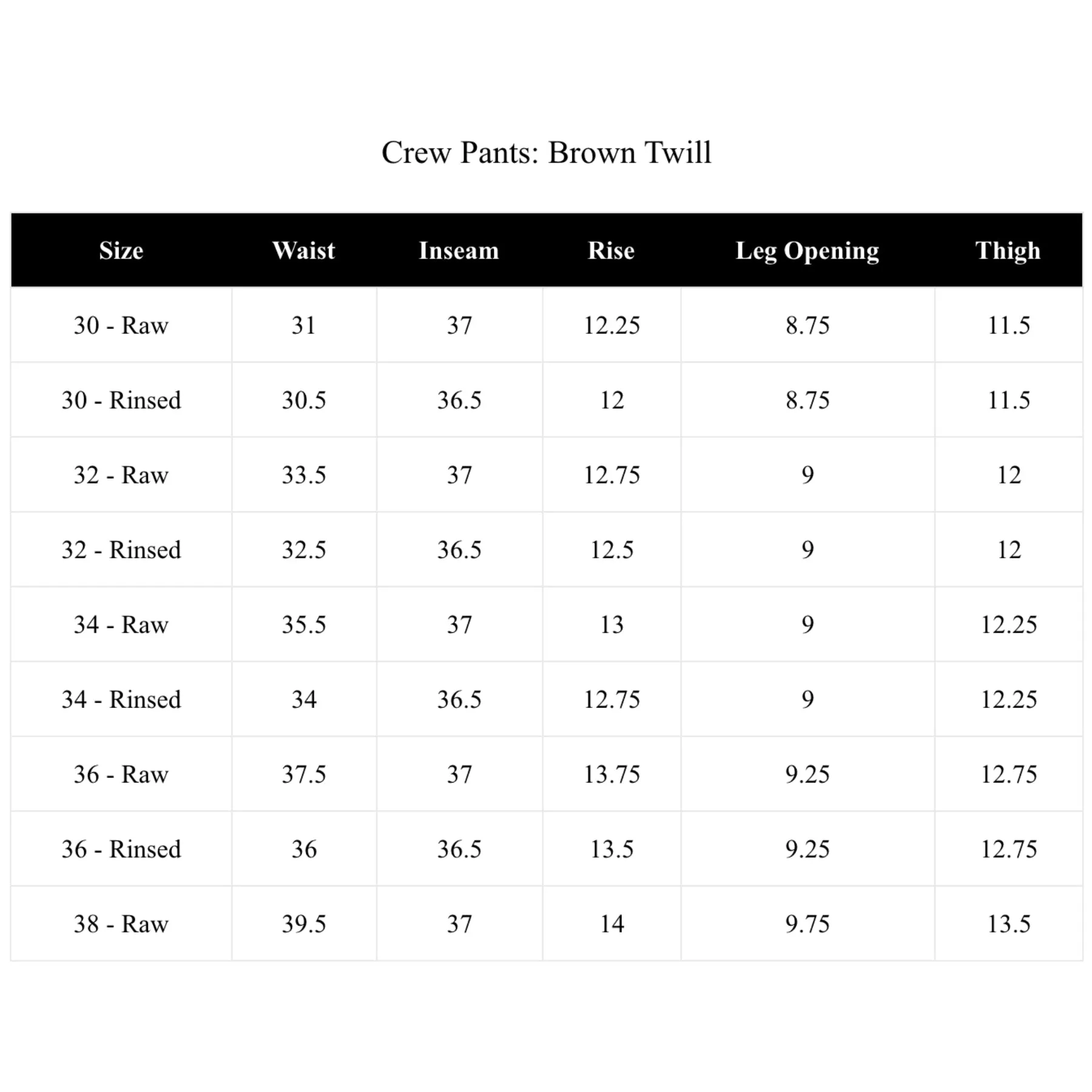Click the 13.5 thigh value

(x=1009, y=924)
